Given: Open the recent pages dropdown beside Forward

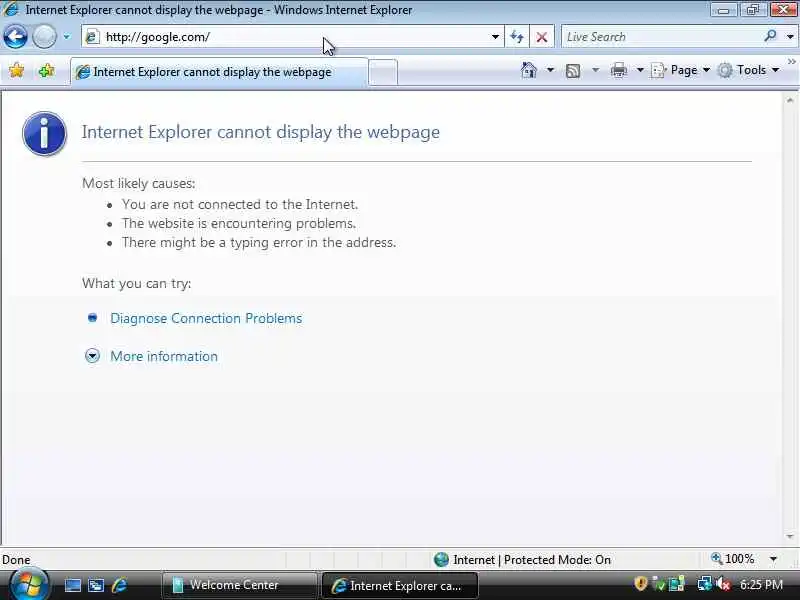Looking at the screenshot, I should click(x=66, y=37).
